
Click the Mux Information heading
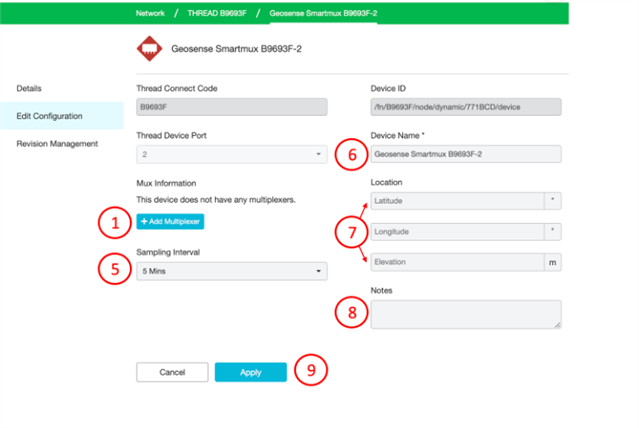[x=166, y=183]
